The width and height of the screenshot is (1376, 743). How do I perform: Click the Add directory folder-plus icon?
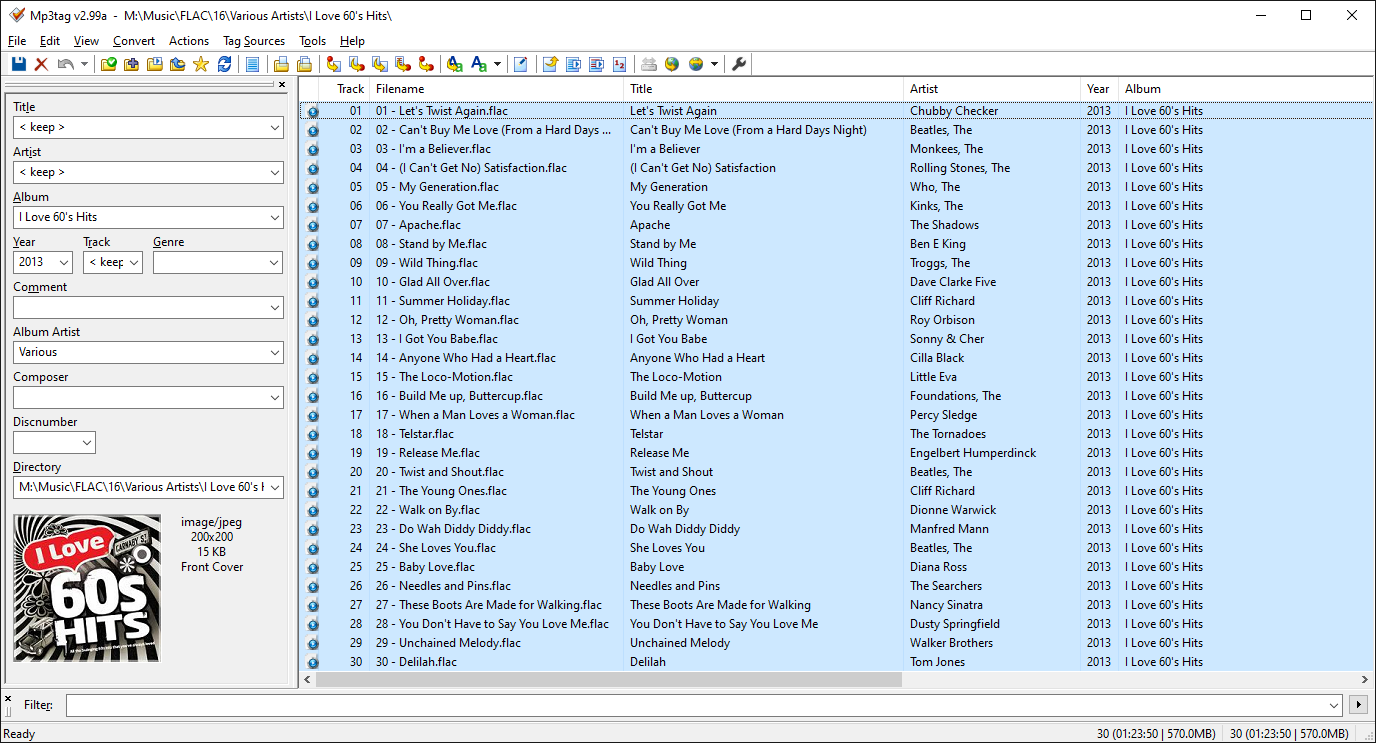click(131, 64)
